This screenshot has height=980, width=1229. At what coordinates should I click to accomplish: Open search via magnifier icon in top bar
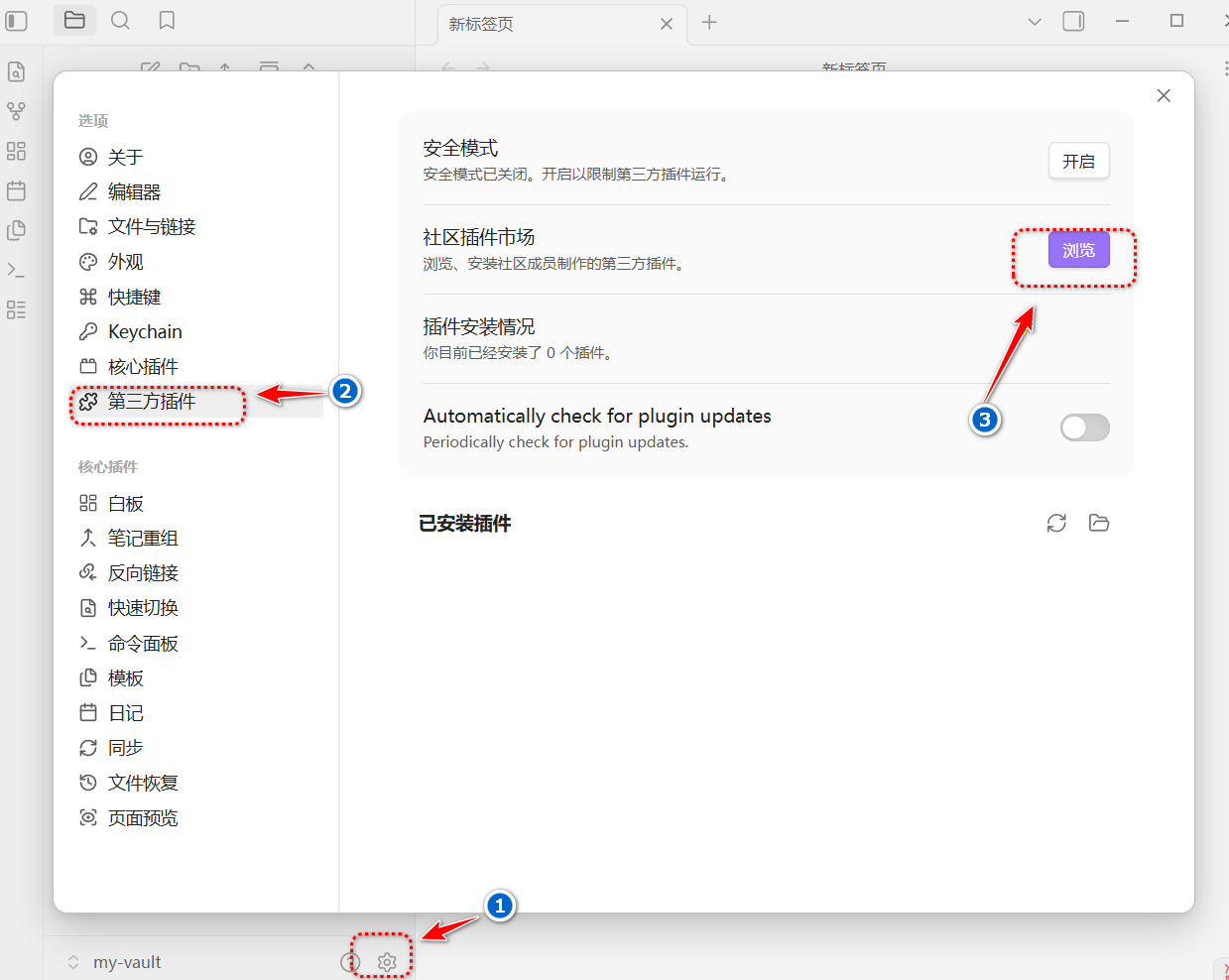click(x=120, y=21)
